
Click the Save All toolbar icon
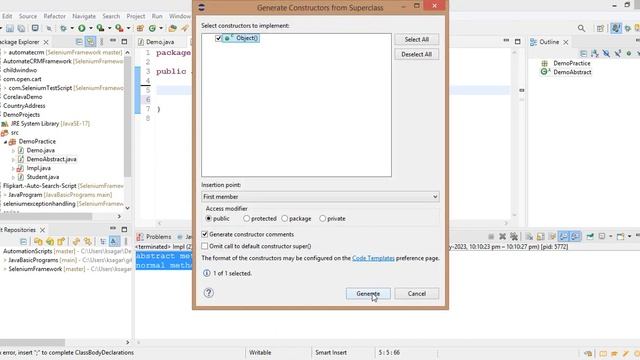pos(21,28)
